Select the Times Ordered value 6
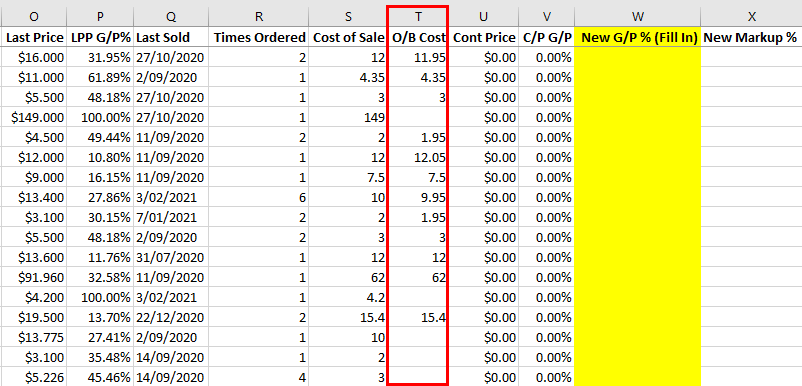This screenshot has height=386, width=802. (259, 197)
